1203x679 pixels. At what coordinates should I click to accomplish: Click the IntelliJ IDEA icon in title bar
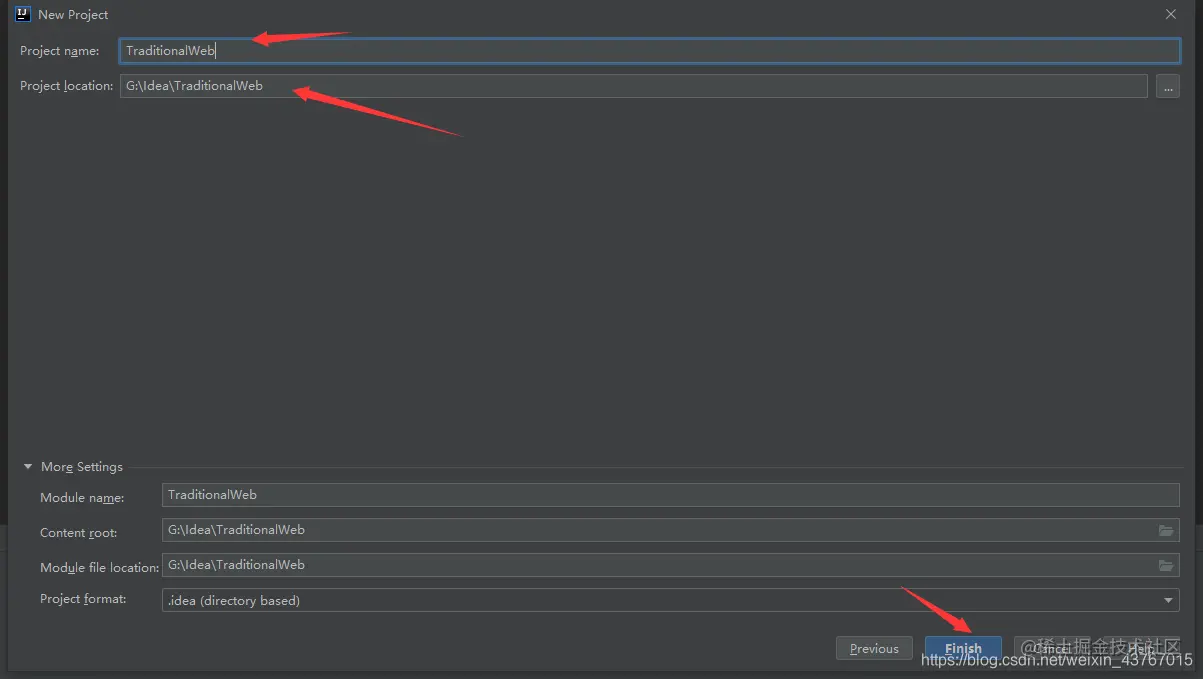pos(23,14)
